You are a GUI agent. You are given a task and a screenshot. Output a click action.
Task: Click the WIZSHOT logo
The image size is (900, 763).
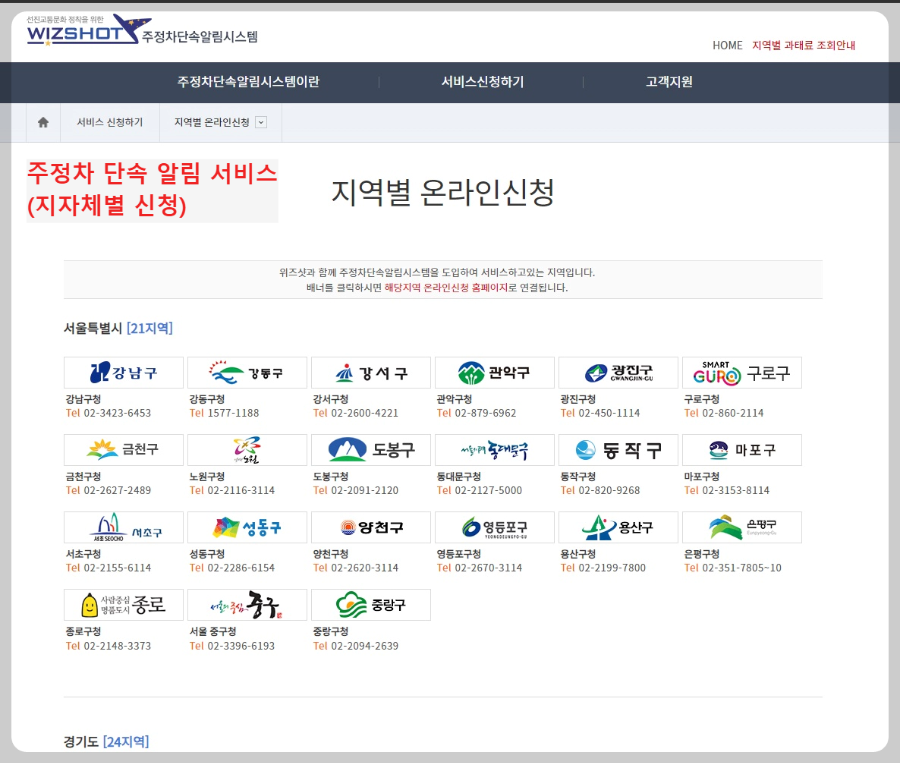click(x=78, y=34)
